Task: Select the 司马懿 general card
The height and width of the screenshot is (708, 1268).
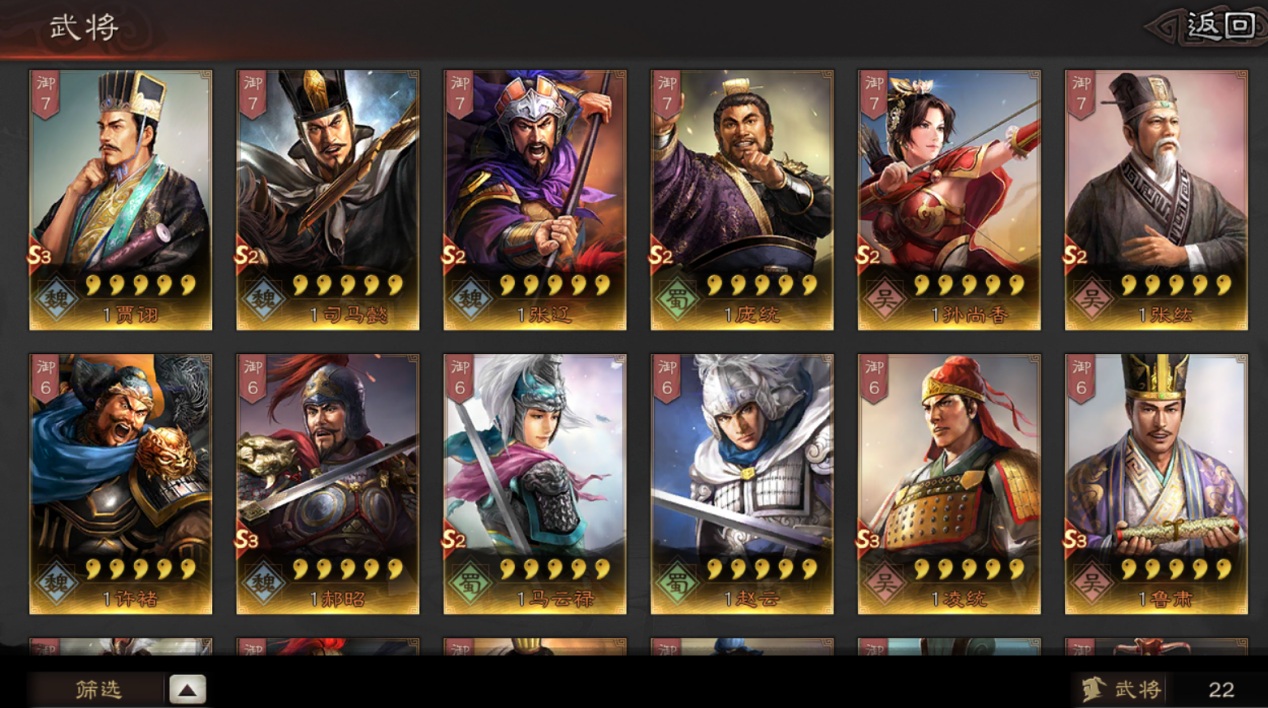Action: coord(328,200)
